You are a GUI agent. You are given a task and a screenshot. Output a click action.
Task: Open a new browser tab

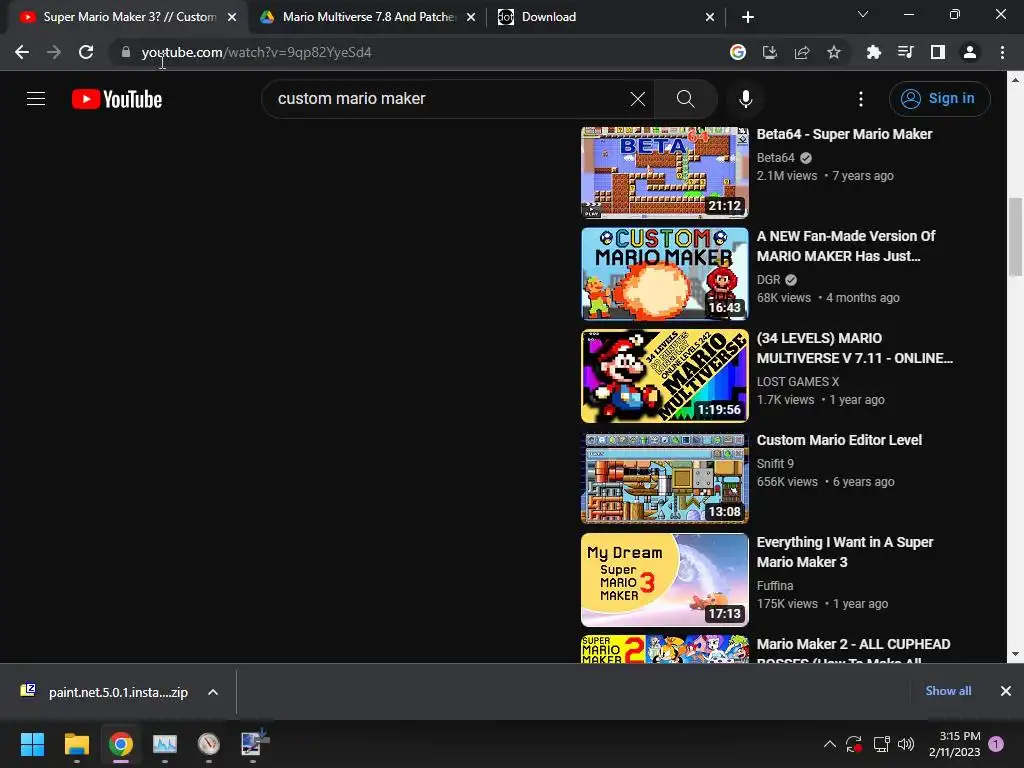pyautogui.click(x=748, y=17)
